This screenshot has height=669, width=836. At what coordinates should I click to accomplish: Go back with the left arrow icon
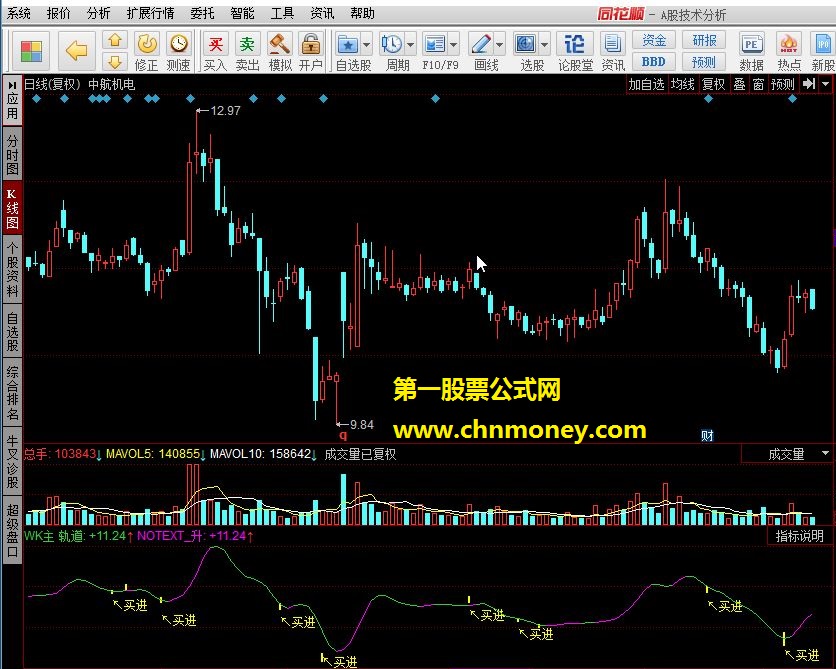coord(77,51)
